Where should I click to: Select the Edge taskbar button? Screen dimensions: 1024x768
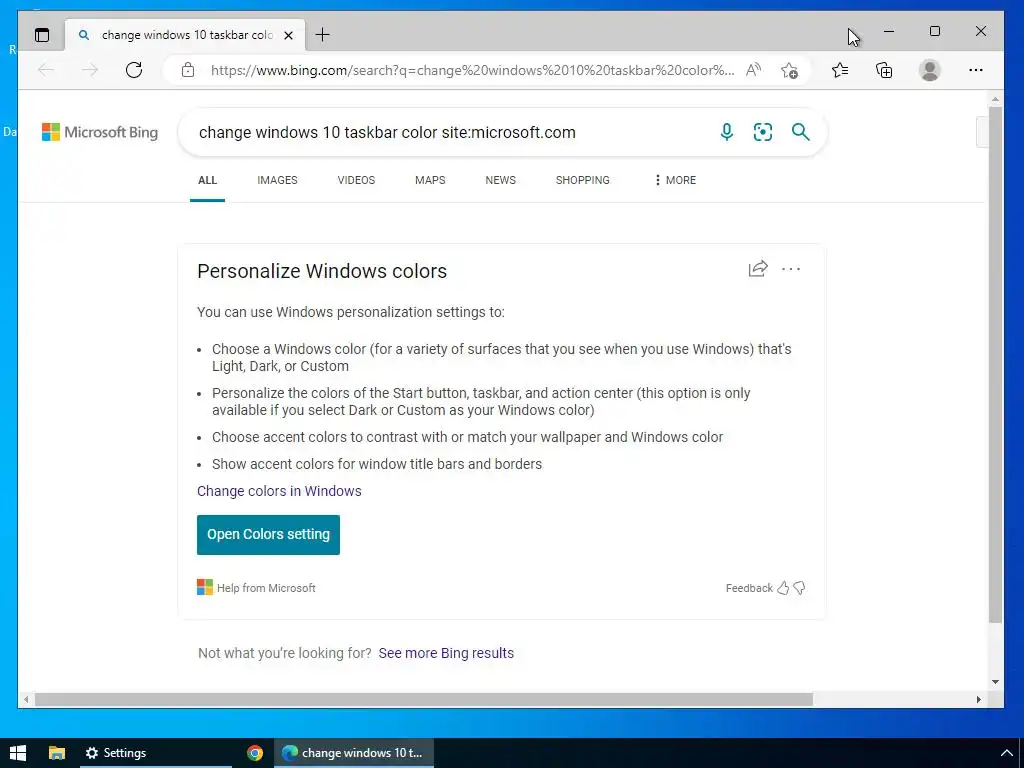[x=353, y=753]
